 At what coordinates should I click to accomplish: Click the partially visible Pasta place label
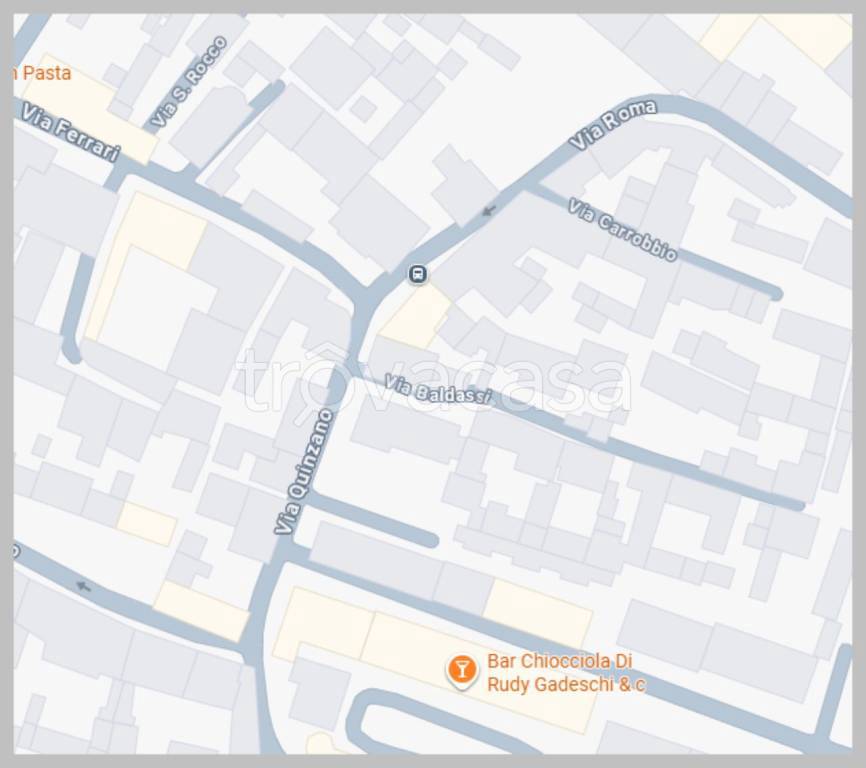pos(42,73)
